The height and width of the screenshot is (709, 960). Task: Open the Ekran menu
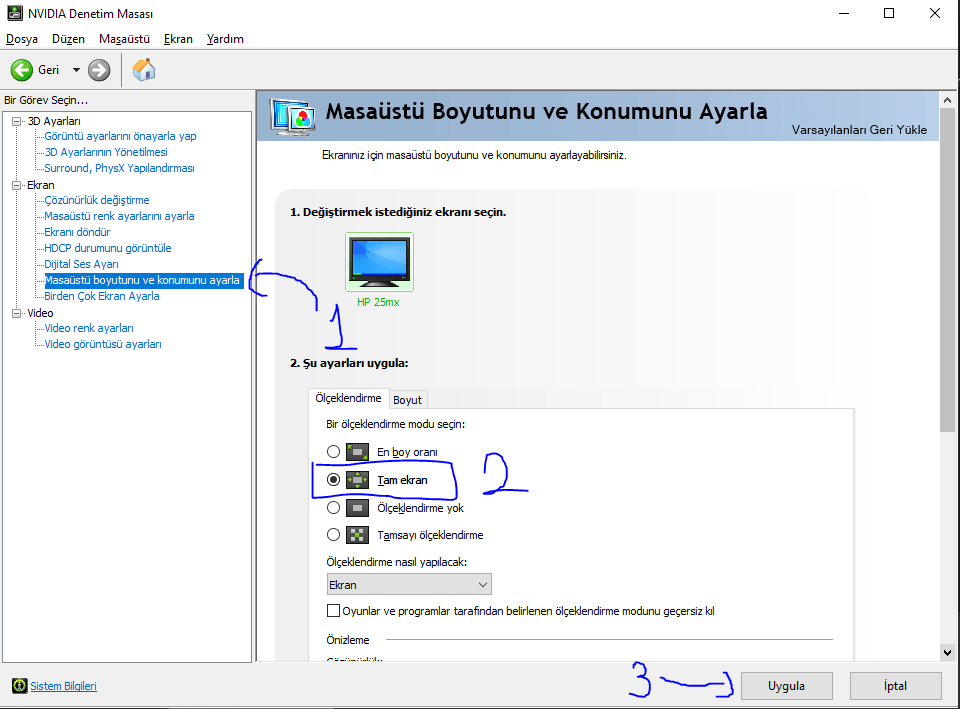178,39
